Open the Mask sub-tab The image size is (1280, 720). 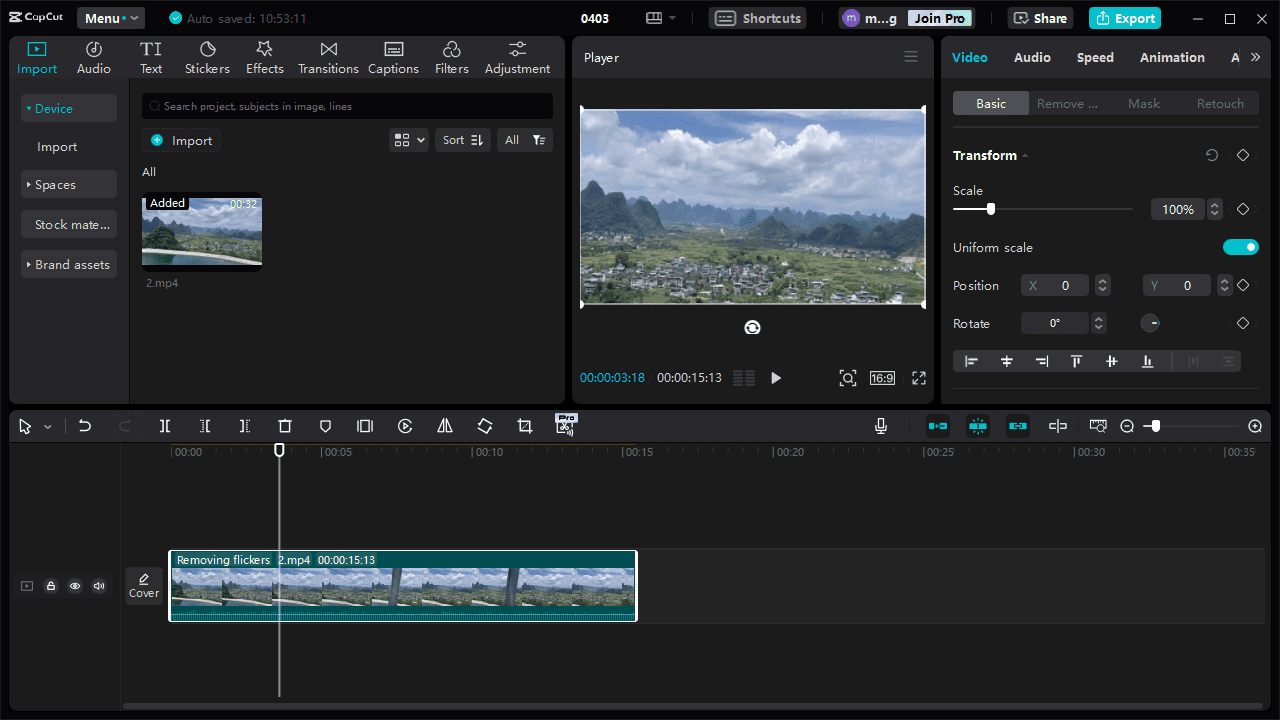click(1144, 103)
